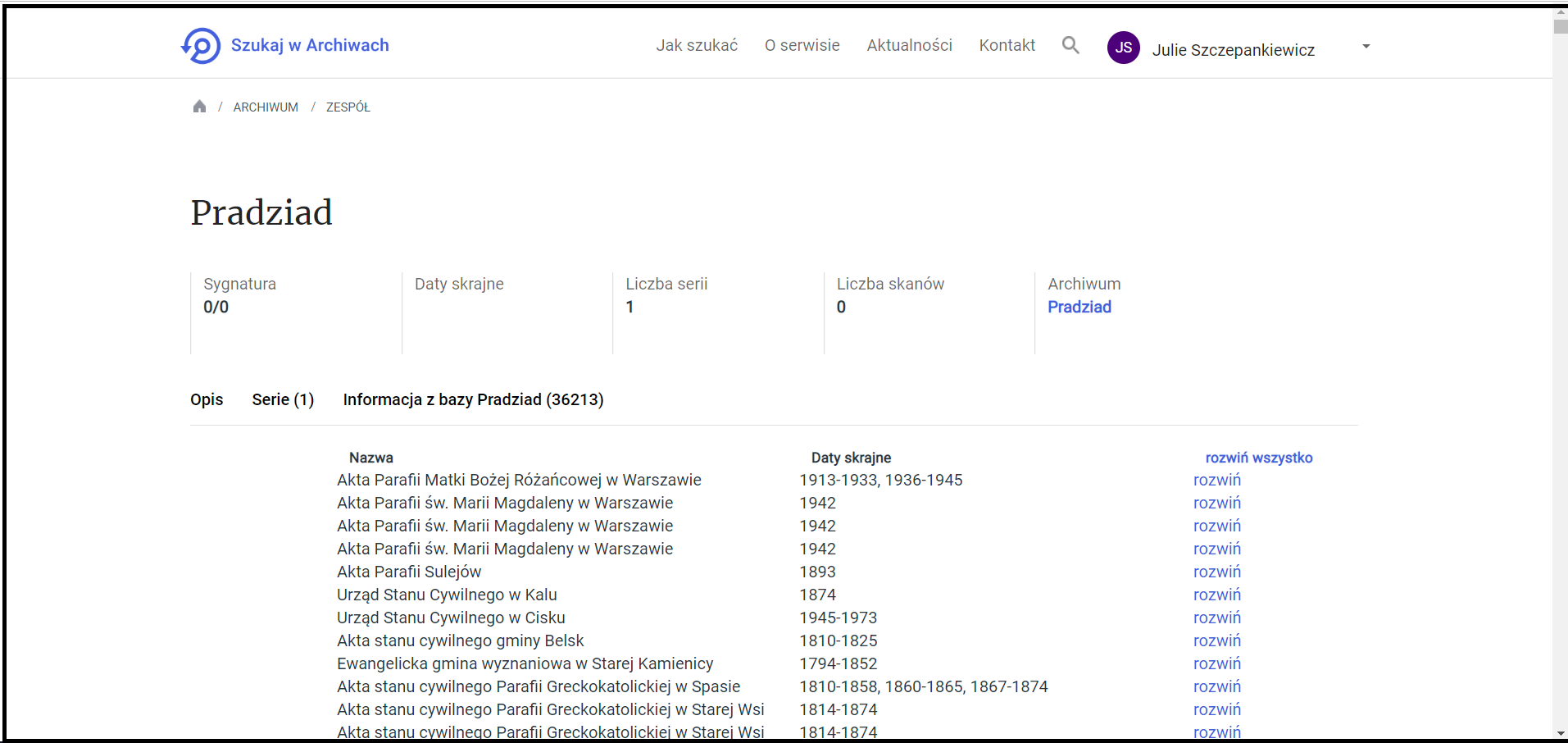Image resolution: width=1568 pixels, height=743 pixels.
Task: Open search with the magnifying glass icon
Action: pyautogui.click(x=1070, y=45)
